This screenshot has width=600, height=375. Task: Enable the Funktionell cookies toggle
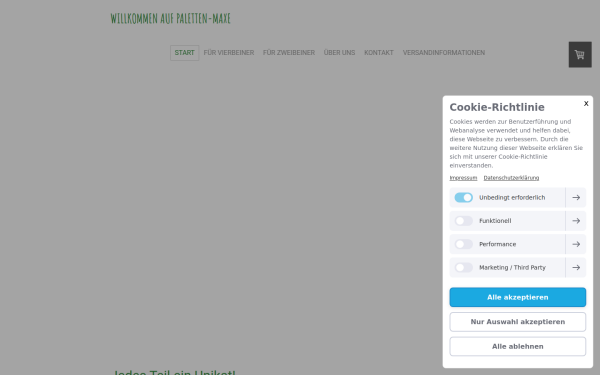tap(463, 221)
